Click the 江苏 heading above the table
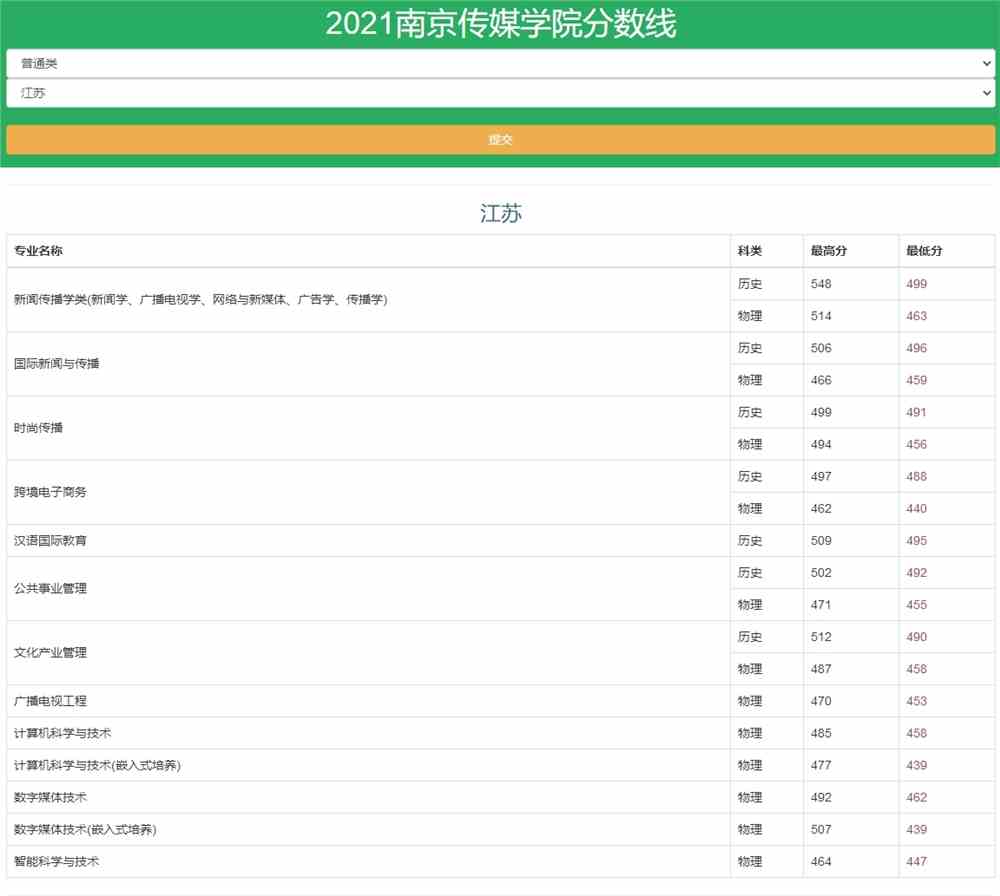 (x=501, y=213)
